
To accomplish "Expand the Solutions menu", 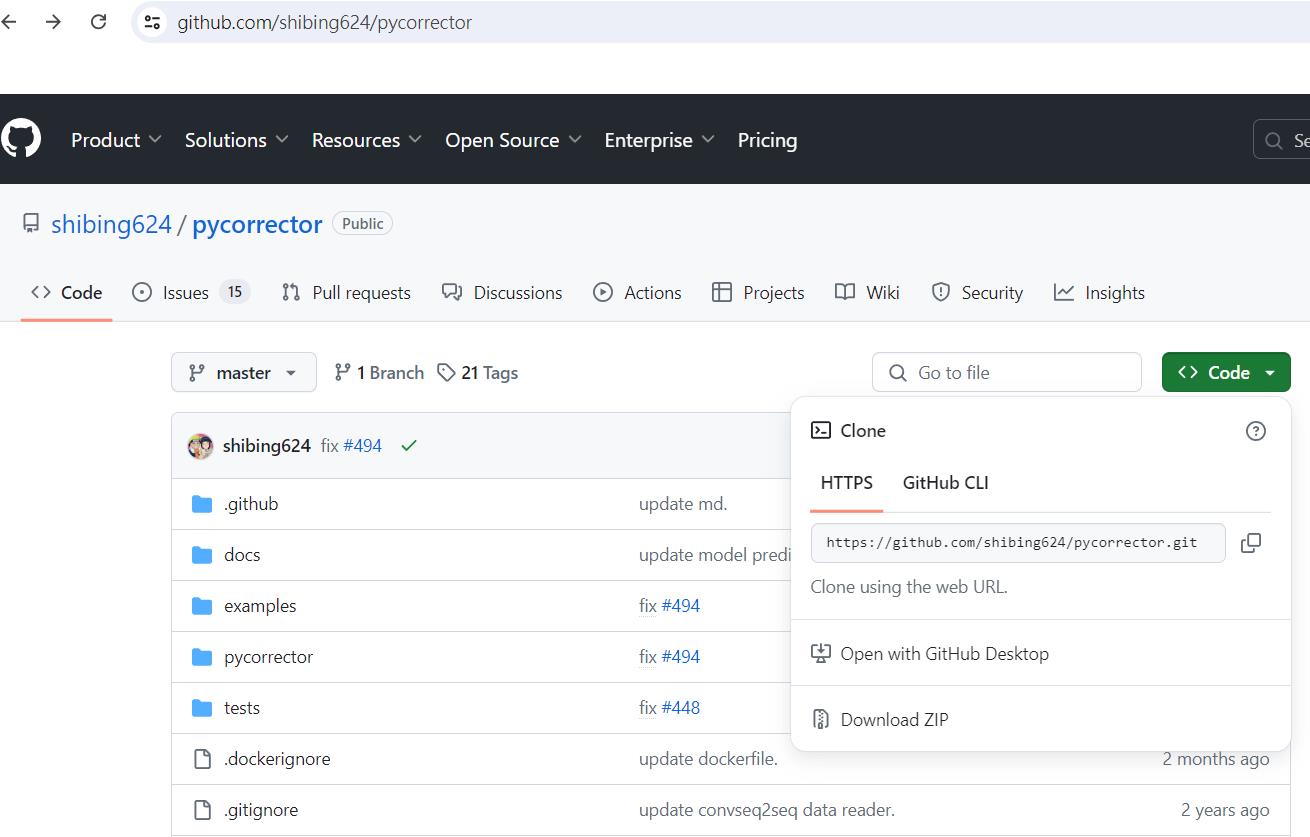I will coord(236,140).
